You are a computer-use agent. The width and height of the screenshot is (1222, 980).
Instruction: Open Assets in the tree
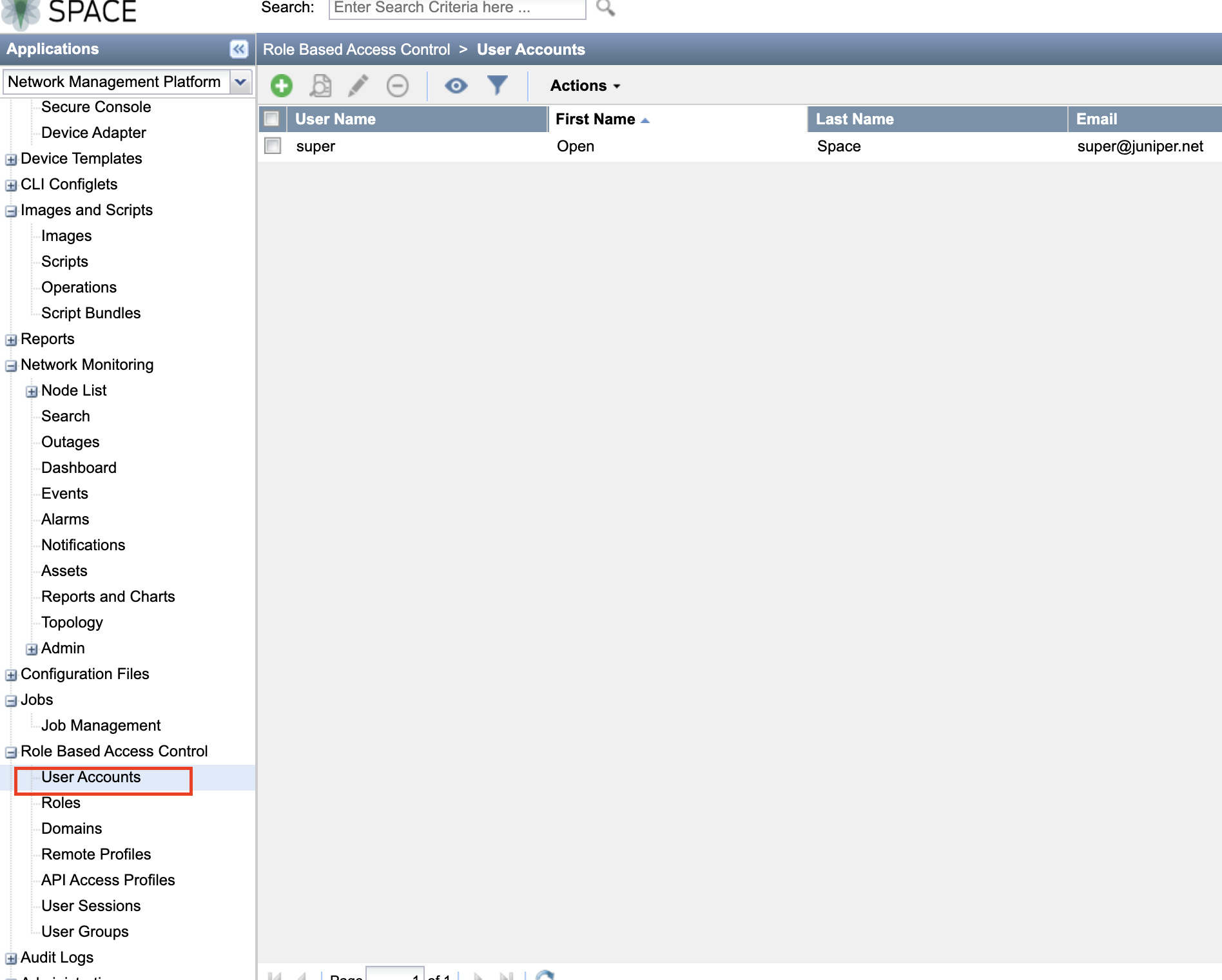(x=64, y=571)
